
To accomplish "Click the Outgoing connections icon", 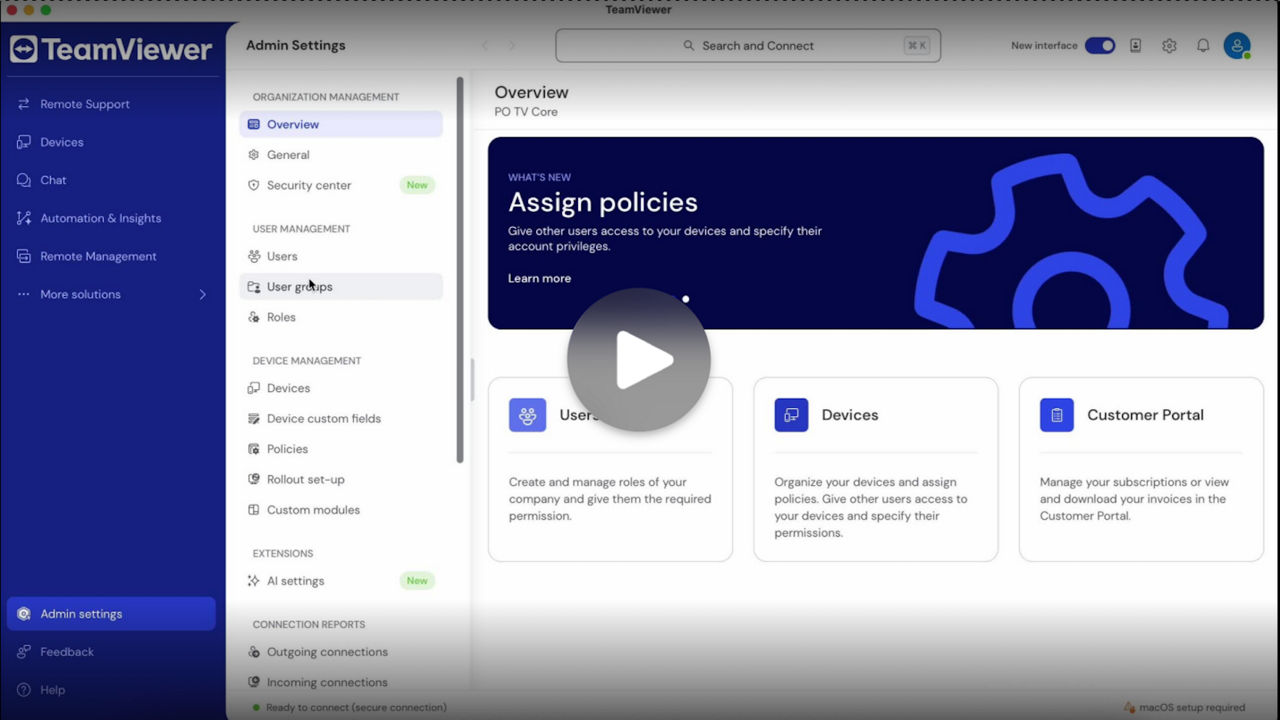I will click(254, 652).
